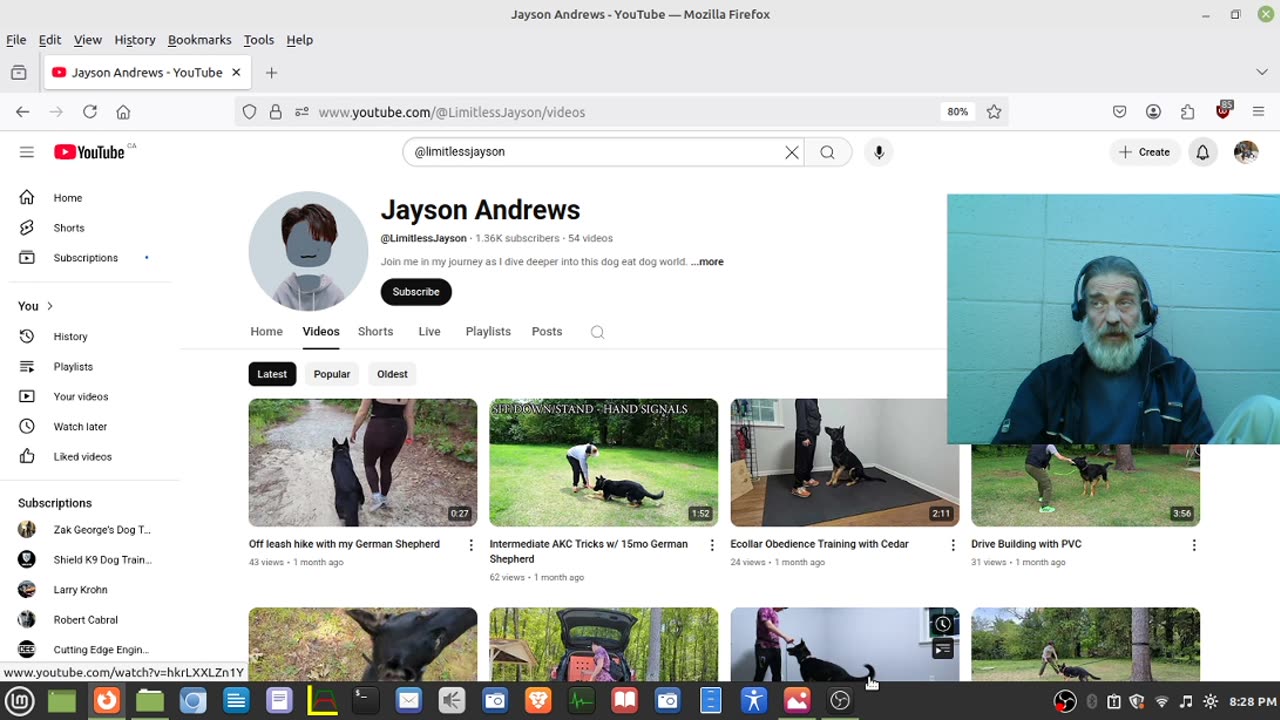Image resolution: width=1280 pixels, height=720 pixels.
Task: Click the Firefox address bar URL
Action: point(452,112)
